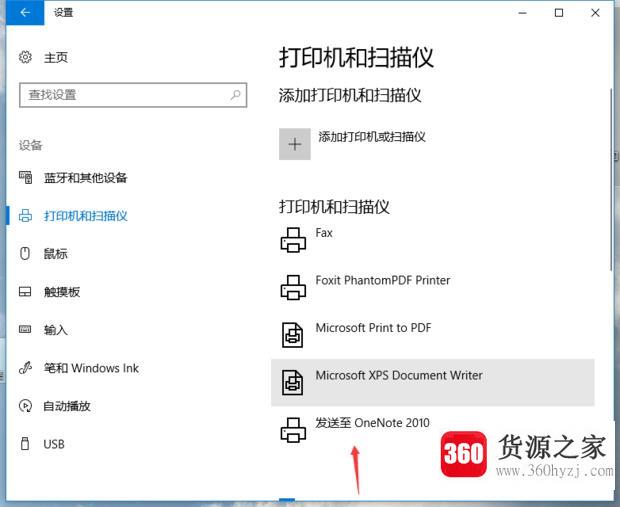Click the Home gear icon
Screen dimensions: 620x507
click(x=25, y=57)
